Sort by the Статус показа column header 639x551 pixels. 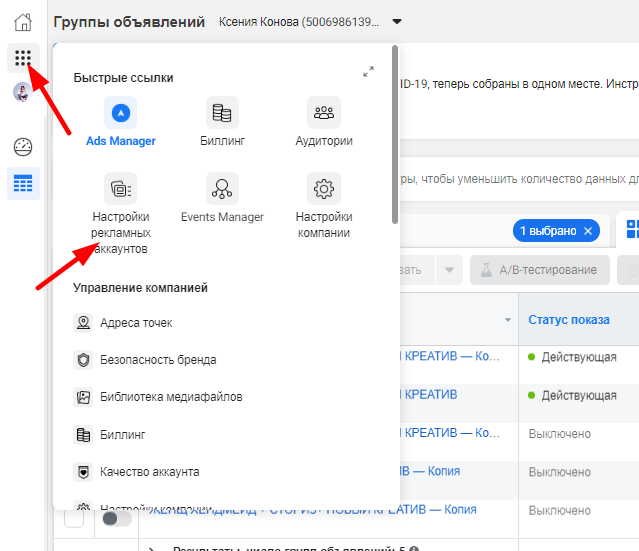coord(569,320)
